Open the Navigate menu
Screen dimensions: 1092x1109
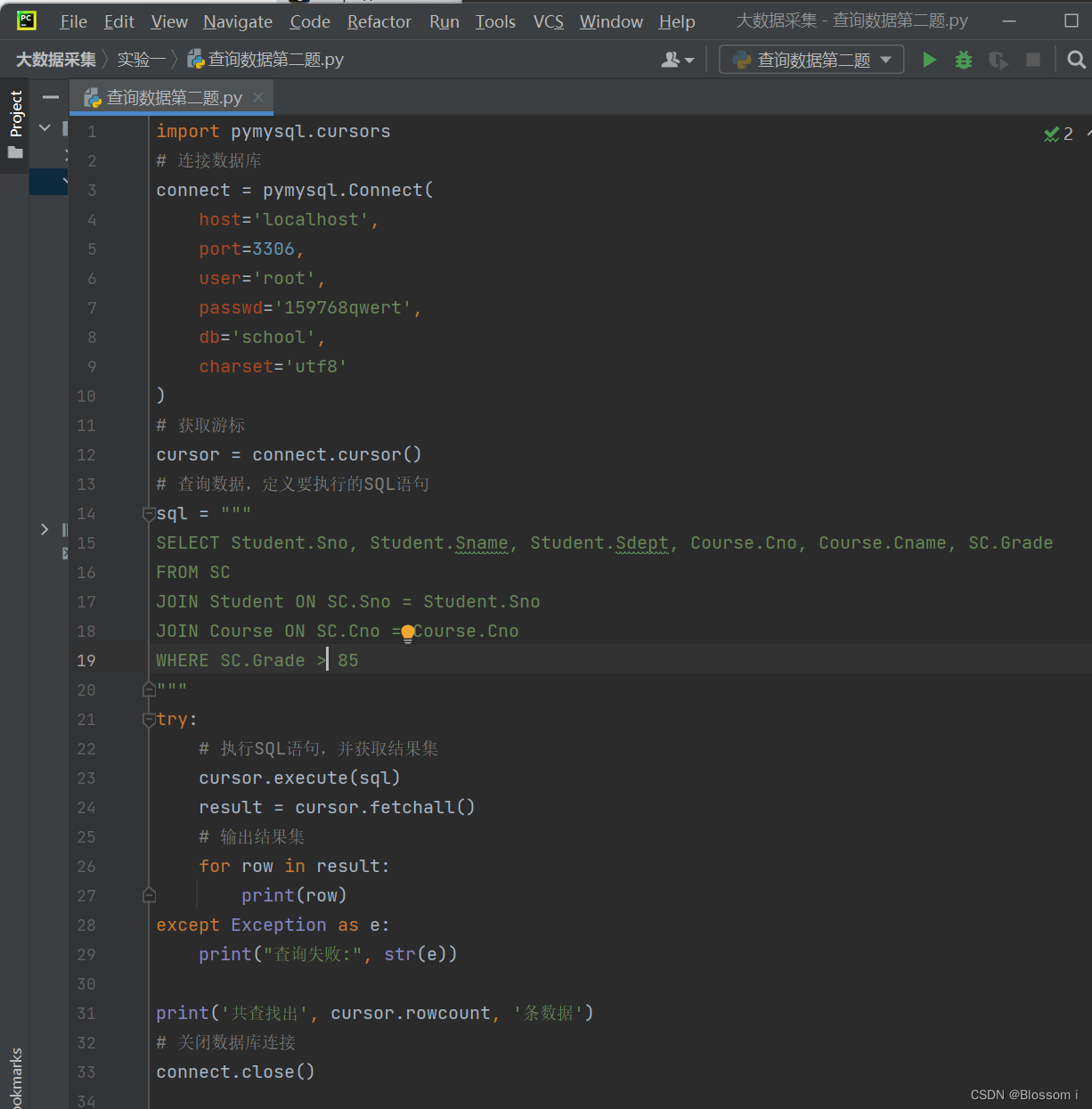tap(238, 21)
